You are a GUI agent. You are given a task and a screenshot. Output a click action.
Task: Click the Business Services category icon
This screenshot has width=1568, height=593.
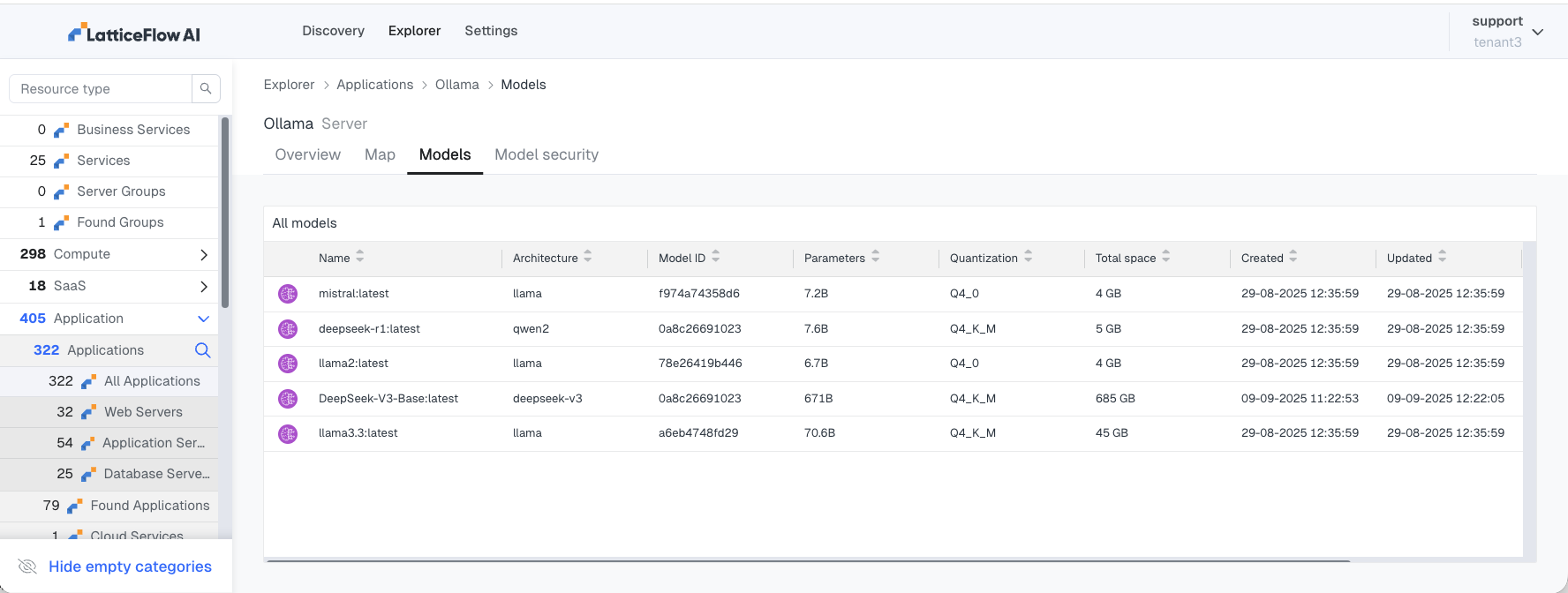pos(61,131)
